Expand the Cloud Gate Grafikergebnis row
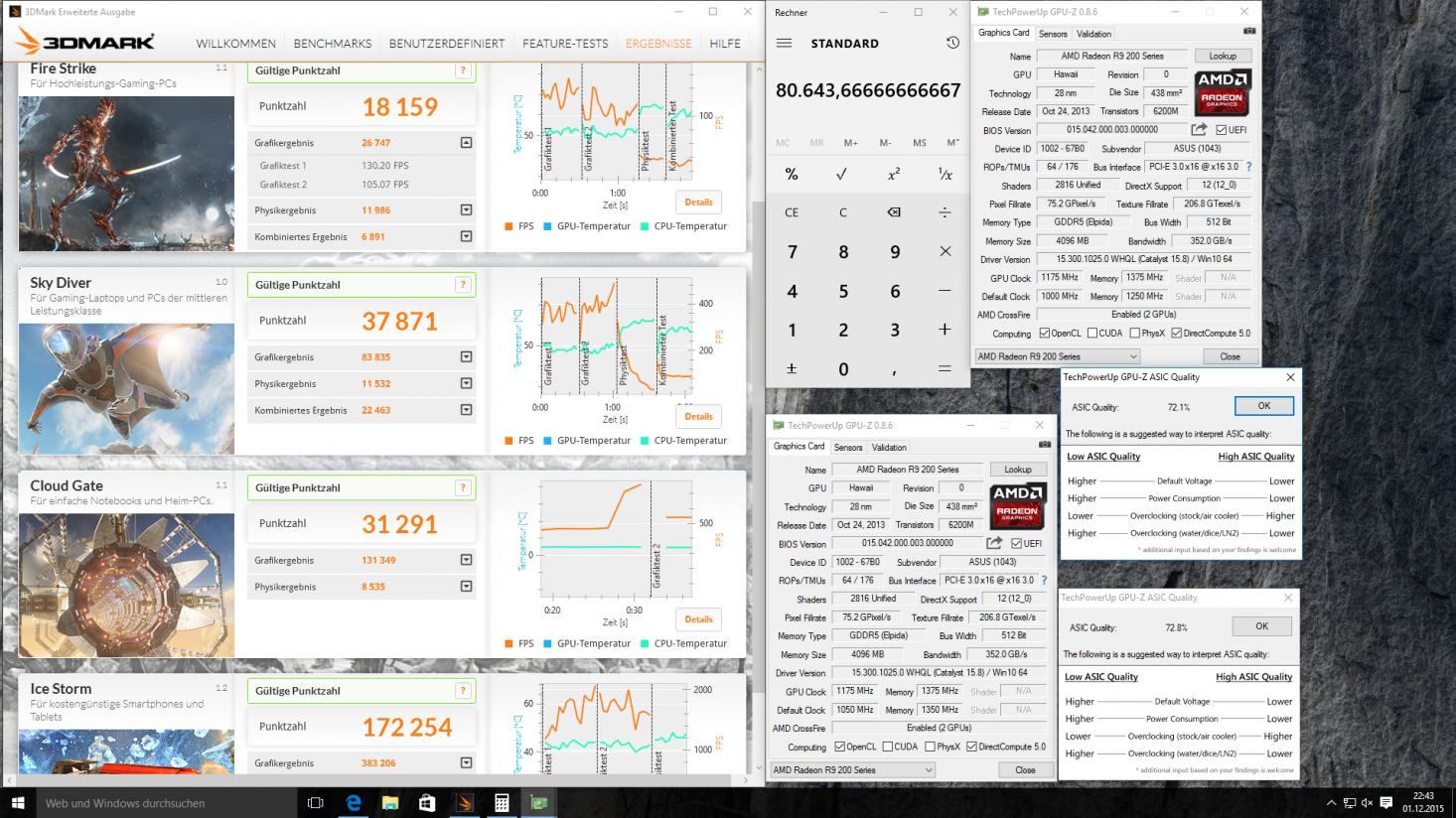Viewport: 1456px width, 818px height. (x=466, y=560)
